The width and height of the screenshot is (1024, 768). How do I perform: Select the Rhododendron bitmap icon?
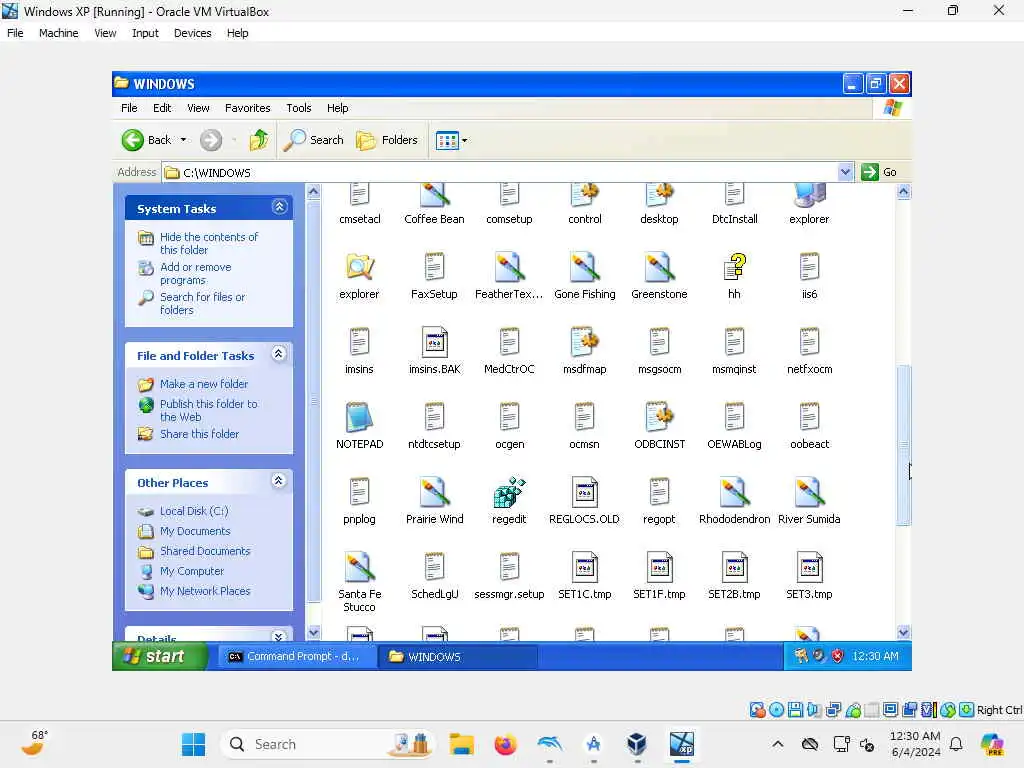pyautogui.click(x=734, y=492)
